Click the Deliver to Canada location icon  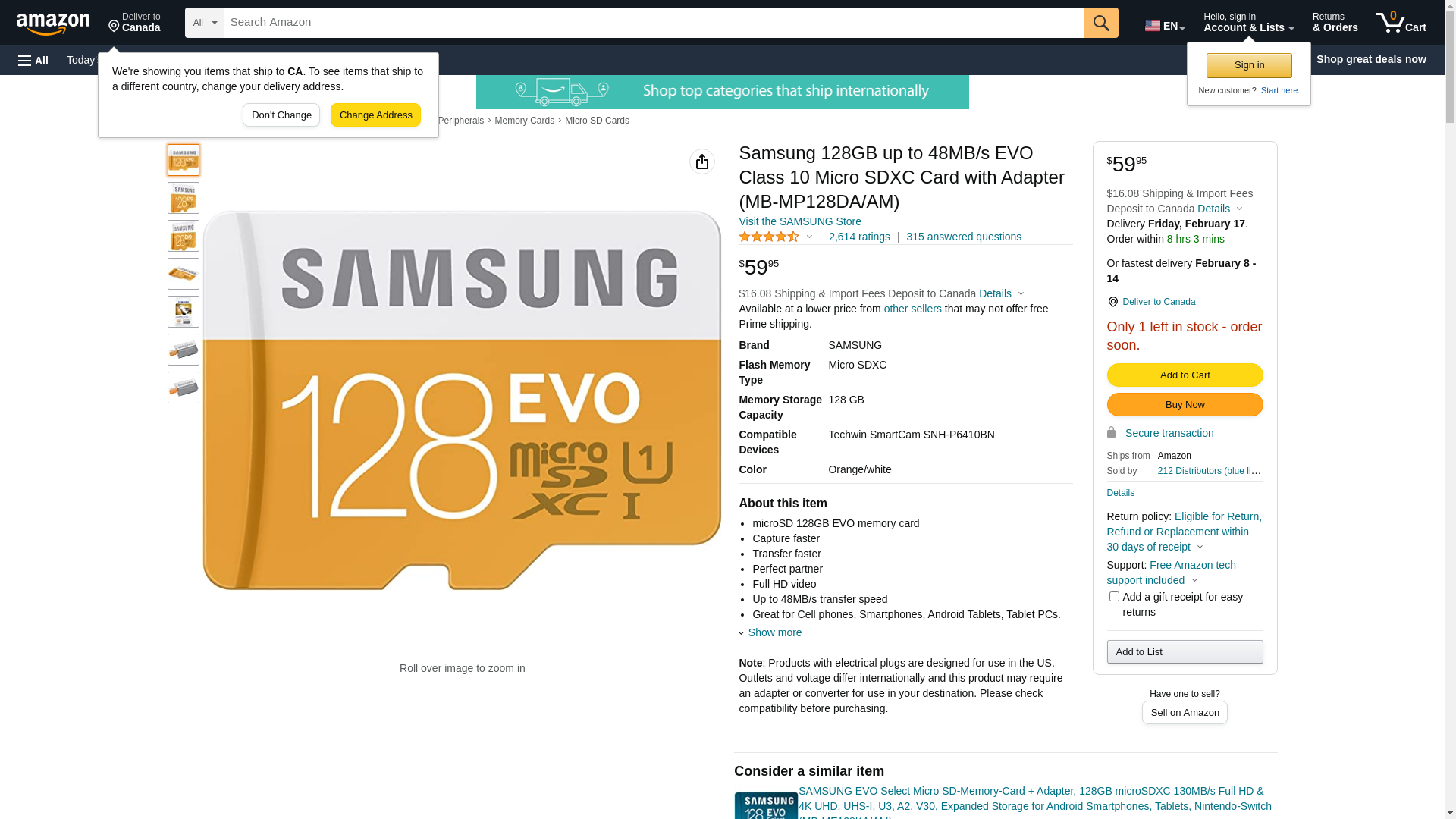pyautogui.click(x=1112, y=302)
